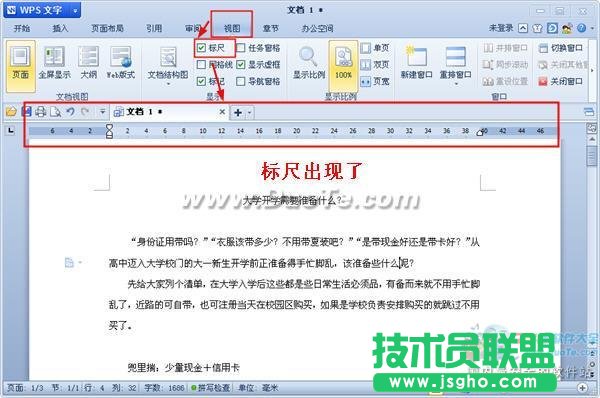Click the vertical scrollbar thumb

592,155
